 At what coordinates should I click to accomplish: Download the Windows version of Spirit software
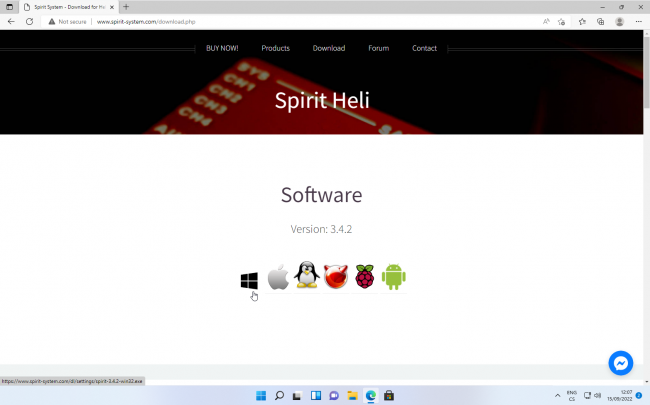[249, 281]
